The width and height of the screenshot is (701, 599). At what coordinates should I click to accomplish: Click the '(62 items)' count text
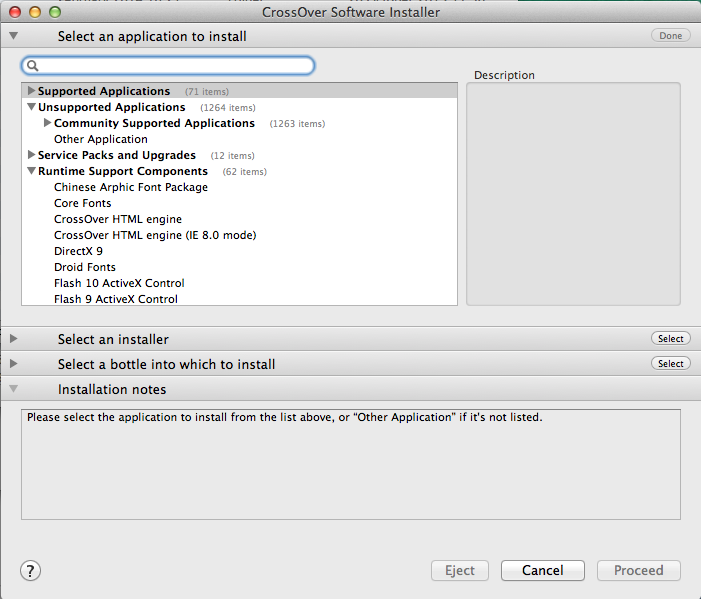click(245, 172)
